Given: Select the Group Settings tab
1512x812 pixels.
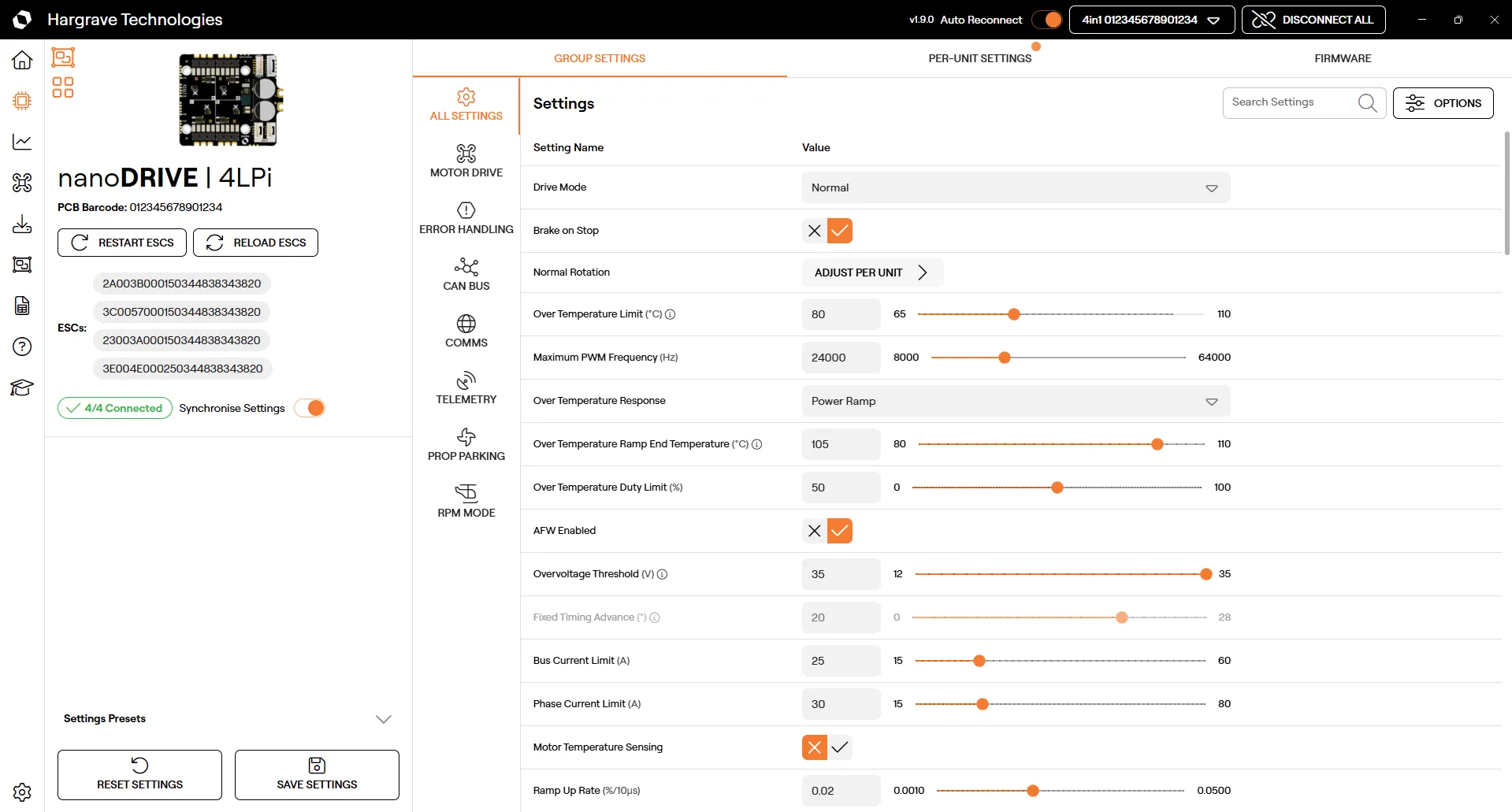Looking at the screenshot, I should pos(600,58).
